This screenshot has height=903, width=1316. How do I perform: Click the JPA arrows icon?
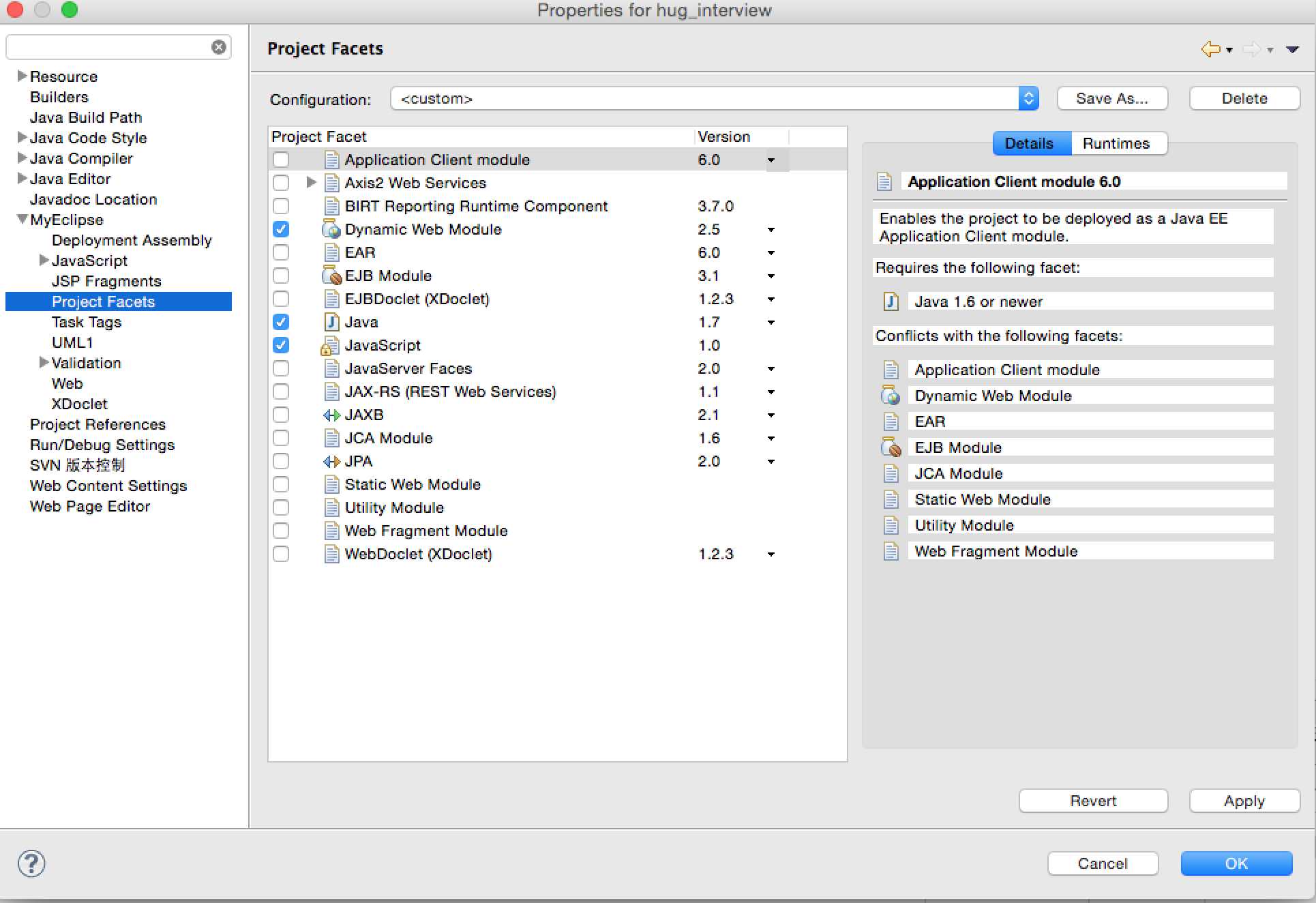pos(331,461)
